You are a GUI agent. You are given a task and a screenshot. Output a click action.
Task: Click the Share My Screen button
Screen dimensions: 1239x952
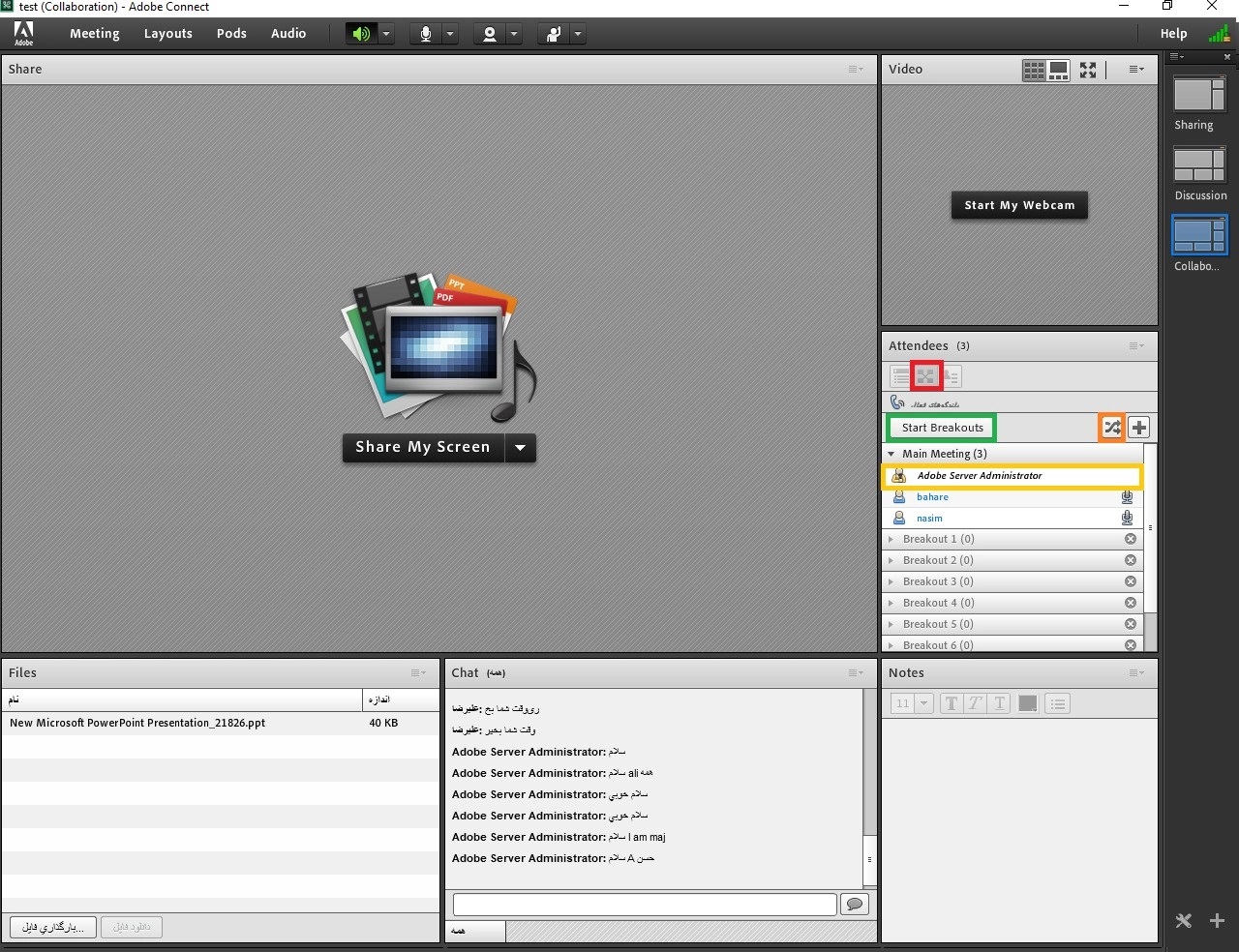tap(423, 447)
